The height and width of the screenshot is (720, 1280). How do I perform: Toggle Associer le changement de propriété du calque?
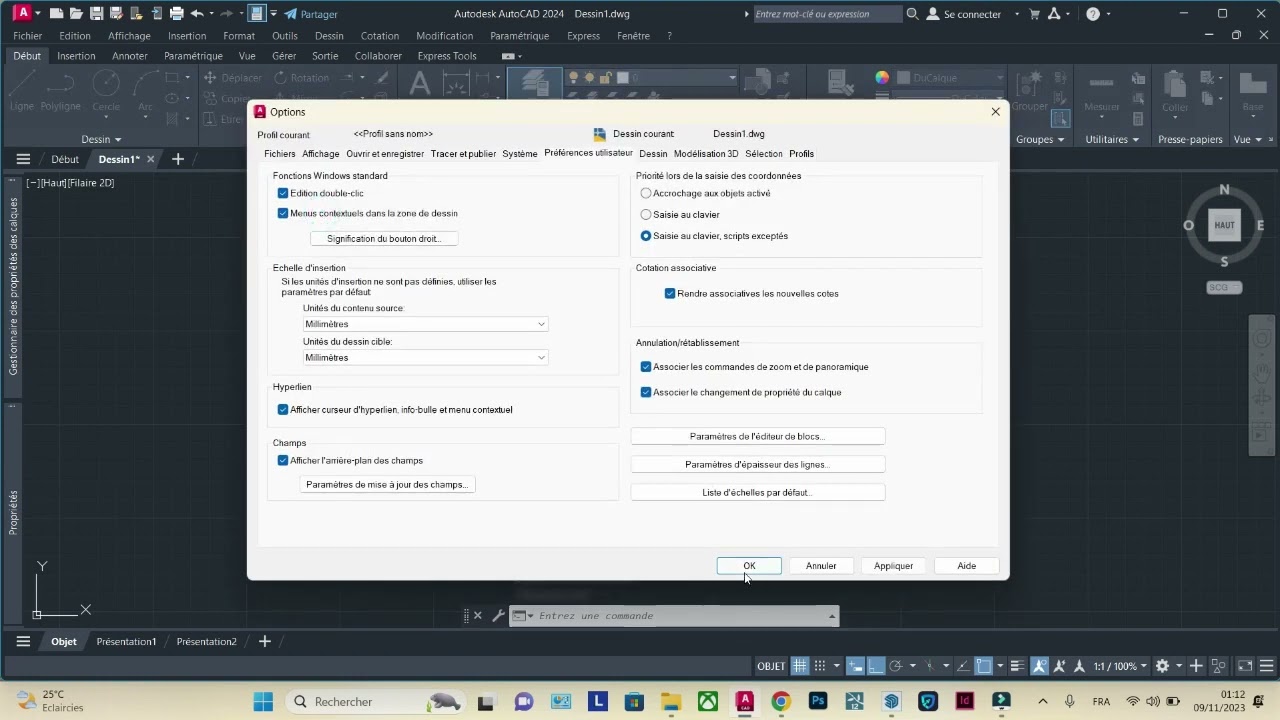click(x=646, y=392)
